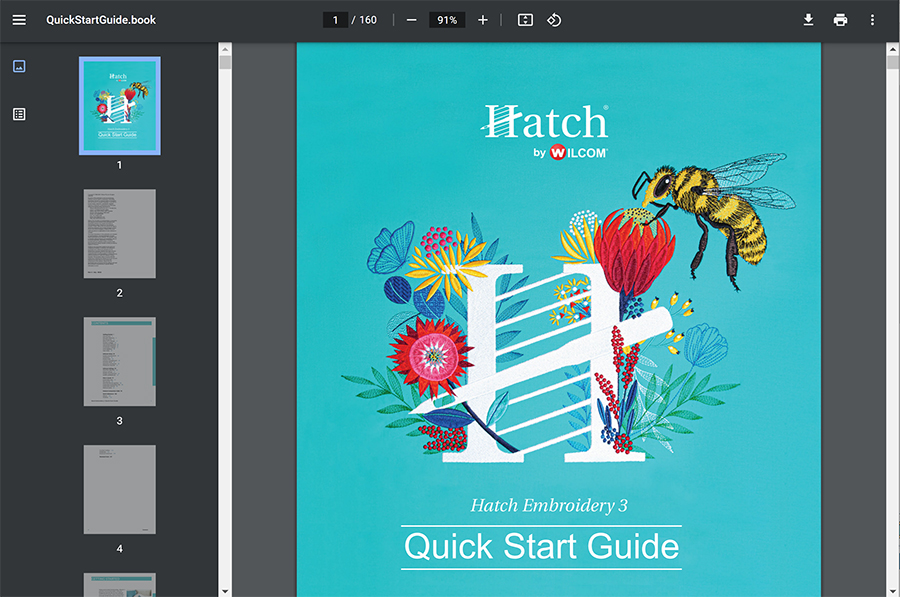Switch to the document outline view

point(18,113)
